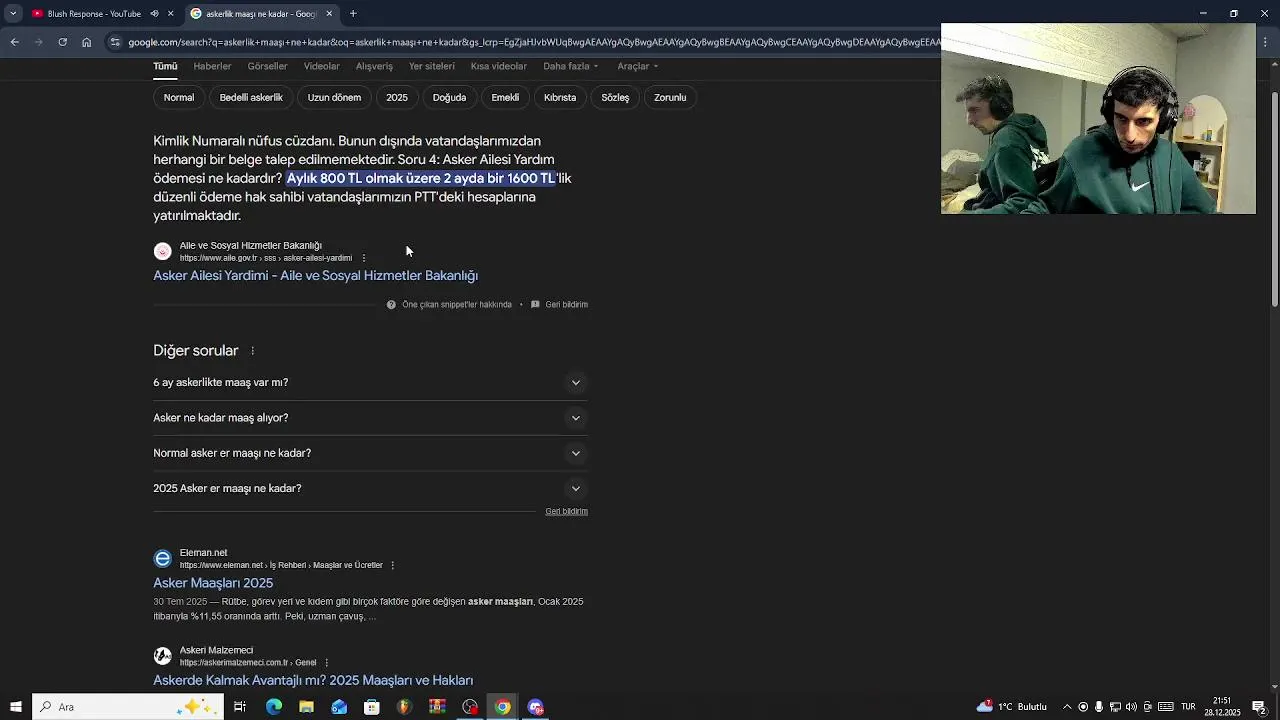Select the Zorunlu filter chip

[x=670, y=97]
